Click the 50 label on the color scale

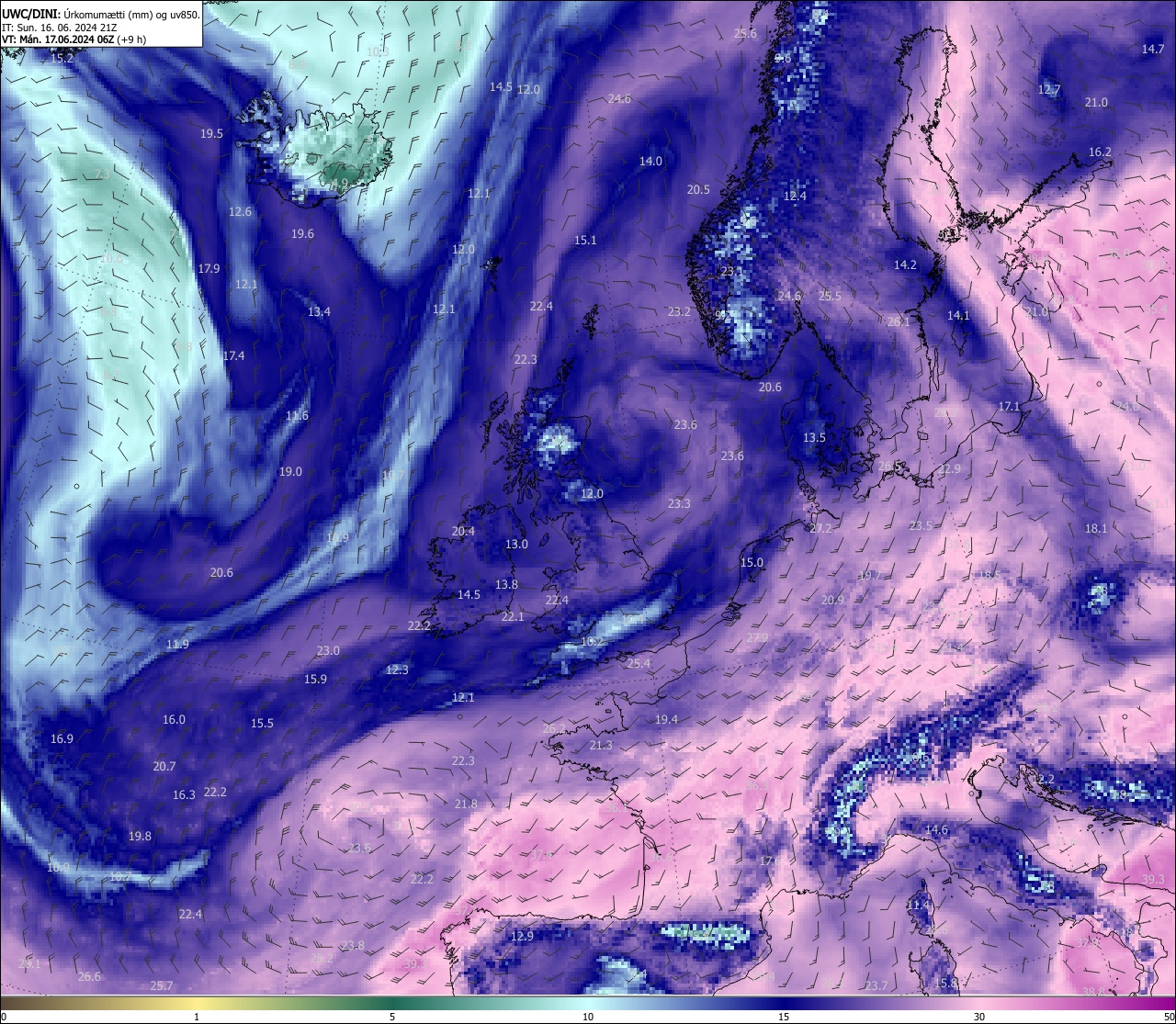point(1168,1017)
